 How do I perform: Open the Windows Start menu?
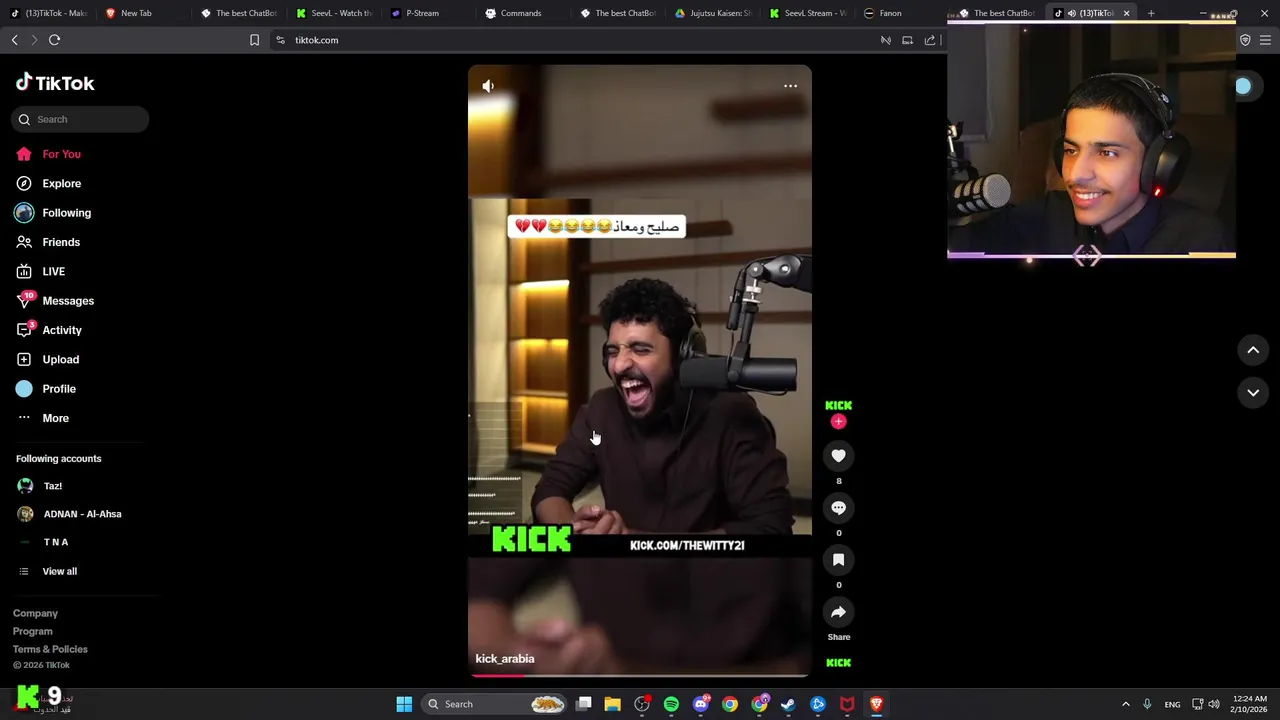coord(404,704)
